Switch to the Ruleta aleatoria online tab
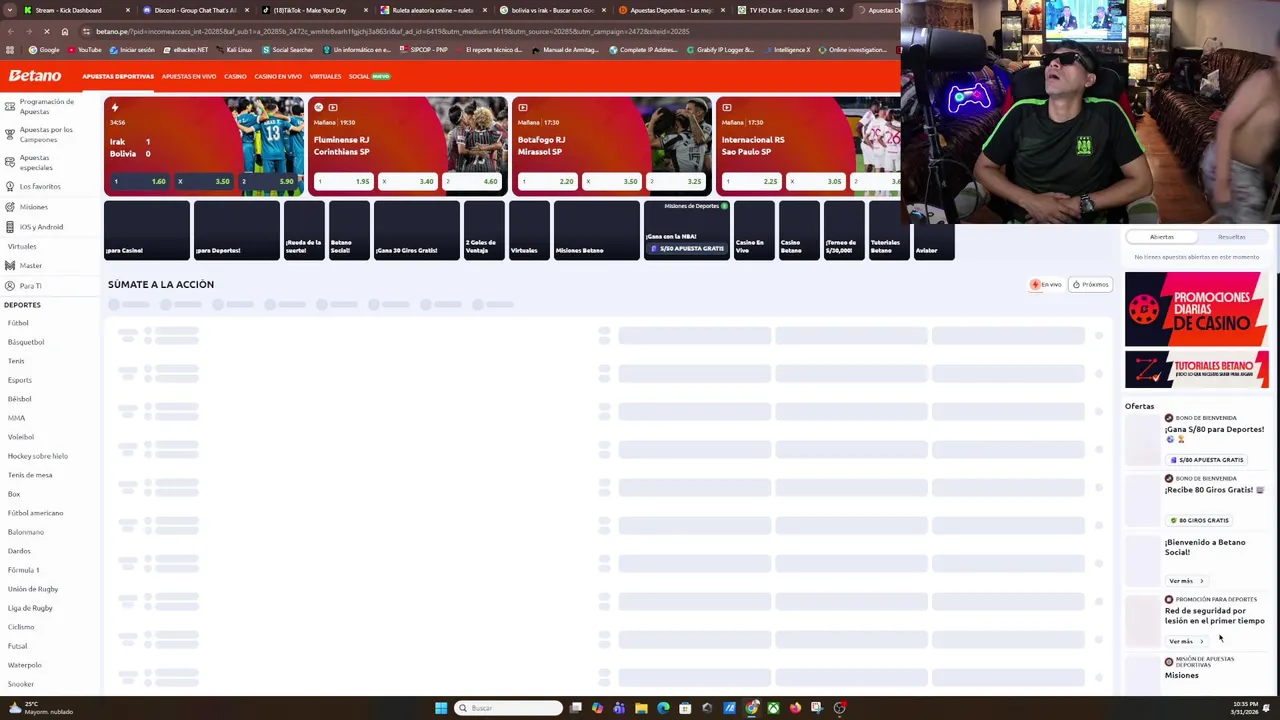 [x=432, y=10]
